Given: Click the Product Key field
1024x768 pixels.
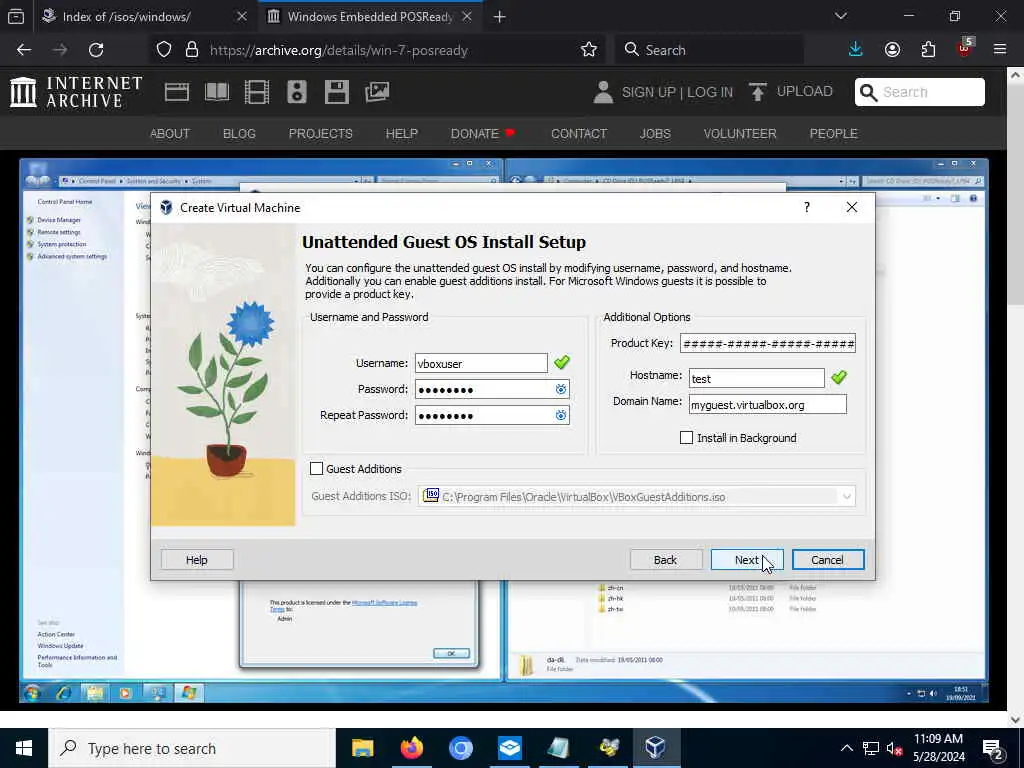Looking at the screenshot, I should (768, 344).
